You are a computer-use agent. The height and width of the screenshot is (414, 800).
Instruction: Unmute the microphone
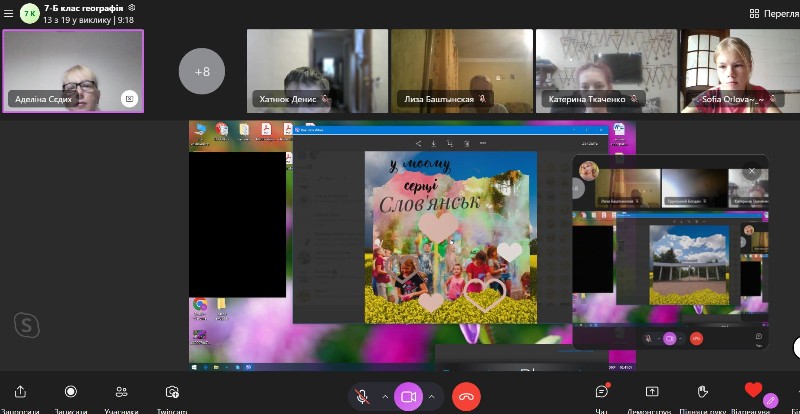[363, 397]
